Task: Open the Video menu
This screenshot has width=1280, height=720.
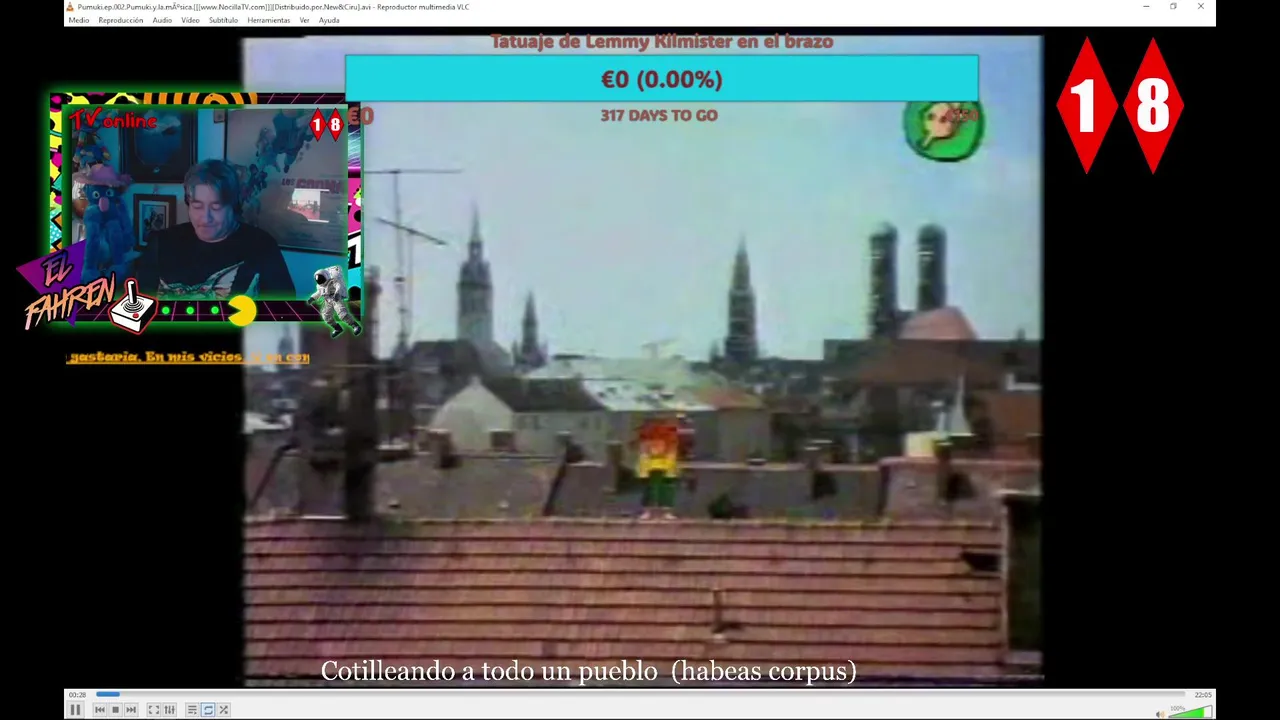Action: coord(190,20)
